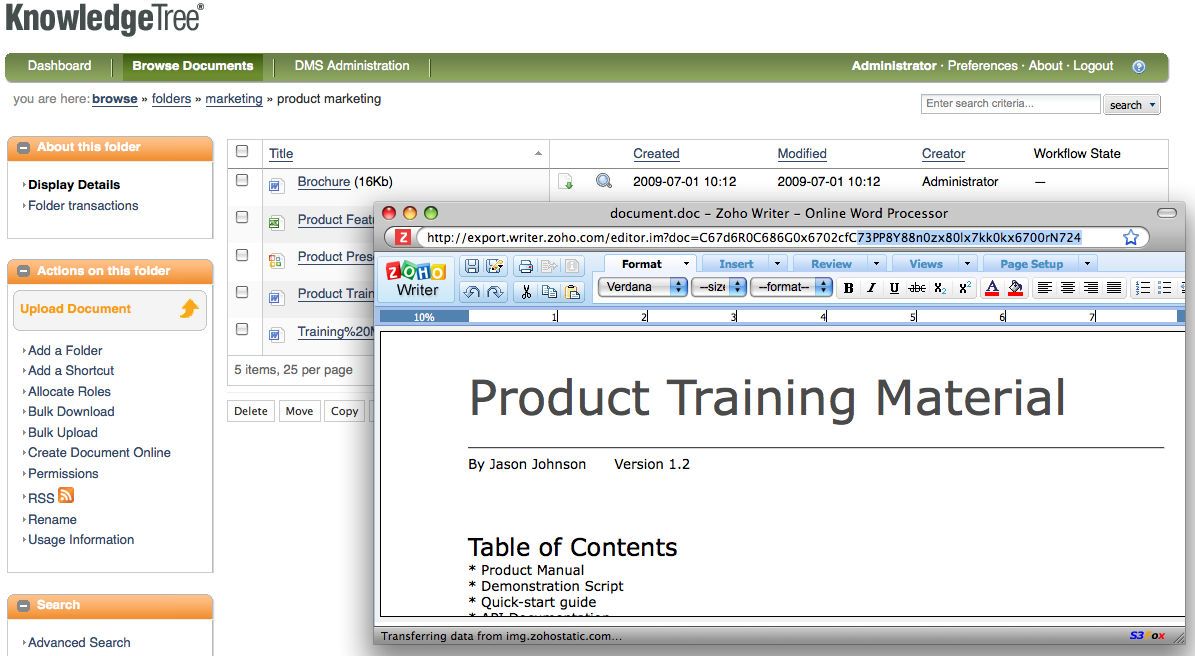
Task: Open the DMS Administration tab
Action: click(x=352, y=66)
